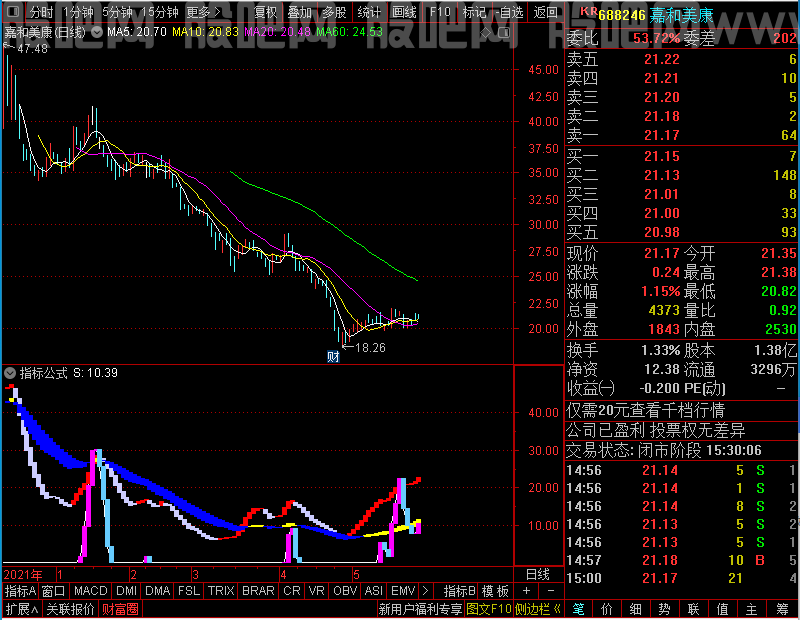Image resolution: width=800 pixels, height=620 pixels.
Task: Click 卖一 price 21.17
Action: pos(662,136)
